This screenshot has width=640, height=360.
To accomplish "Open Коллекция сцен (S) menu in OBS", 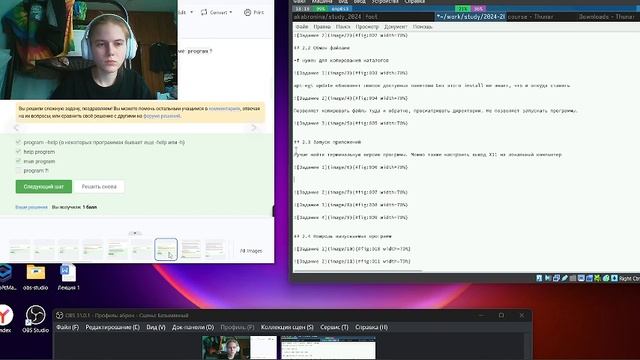I will tap(287, 327).
